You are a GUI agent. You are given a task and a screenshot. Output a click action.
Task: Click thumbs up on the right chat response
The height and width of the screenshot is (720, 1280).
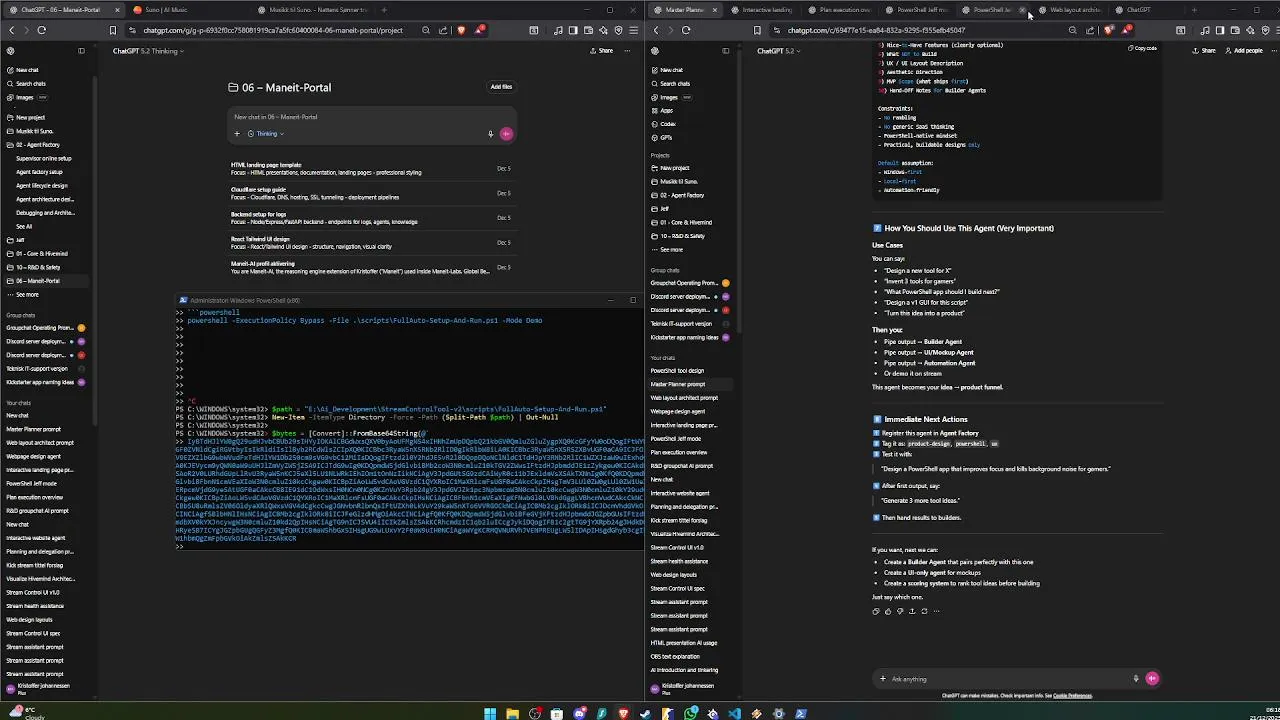(x=888, y=611)
